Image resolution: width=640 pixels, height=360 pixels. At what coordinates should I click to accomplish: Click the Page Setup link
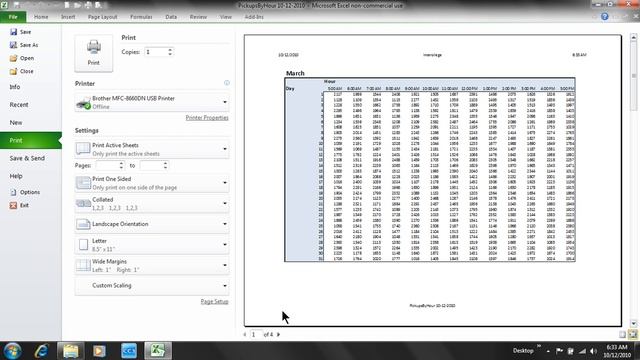(x=214, y=301)
